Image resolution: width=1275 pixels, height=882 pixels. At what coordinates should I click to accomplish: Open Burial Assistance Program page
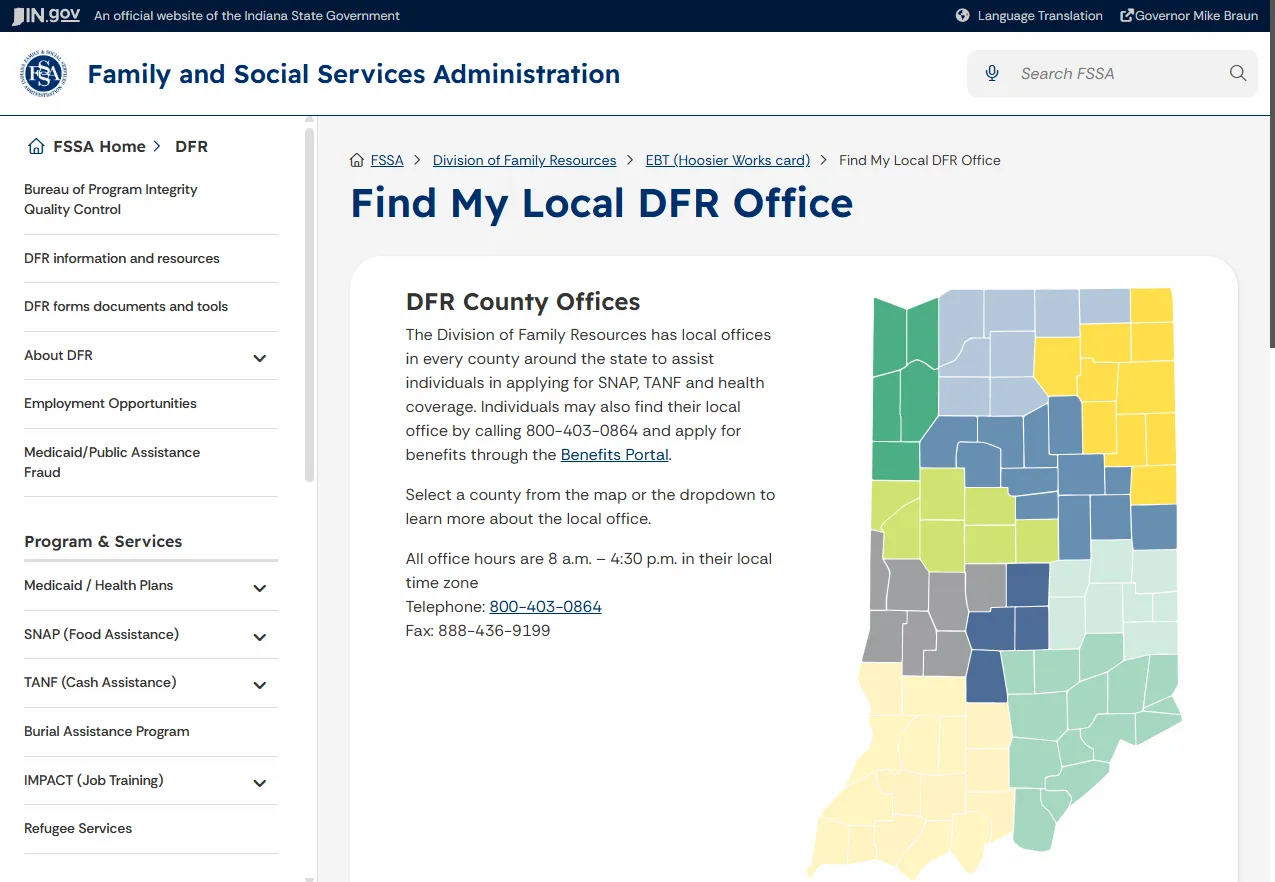107,731
